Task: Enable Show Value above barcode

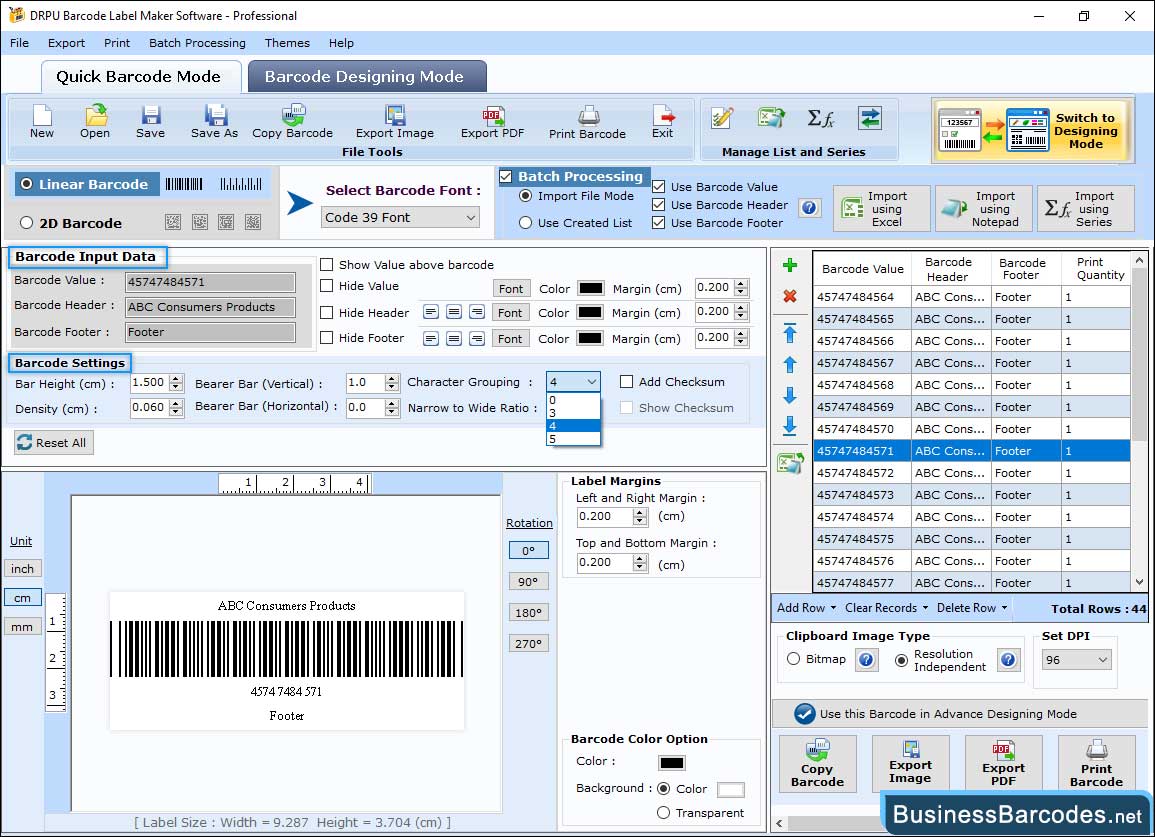Action: [x=326, y=265]
